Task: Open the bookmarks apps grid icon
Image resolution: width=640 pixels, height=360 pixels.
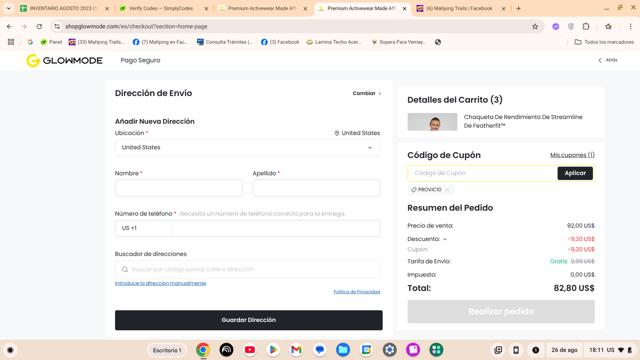Action: coord(11,42)
